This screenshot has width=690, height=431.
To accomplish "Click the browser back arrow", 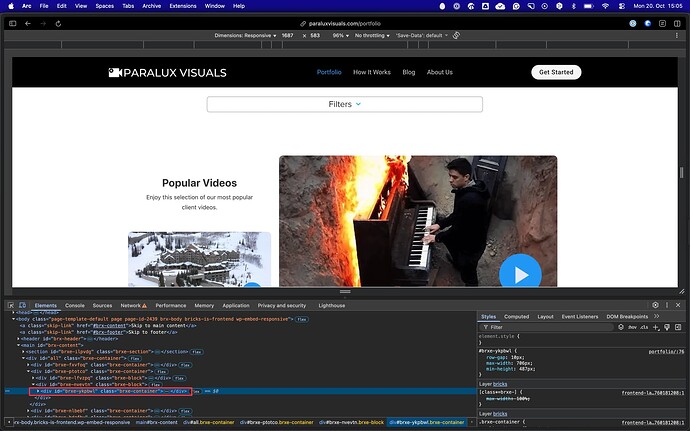I will 28,22.
